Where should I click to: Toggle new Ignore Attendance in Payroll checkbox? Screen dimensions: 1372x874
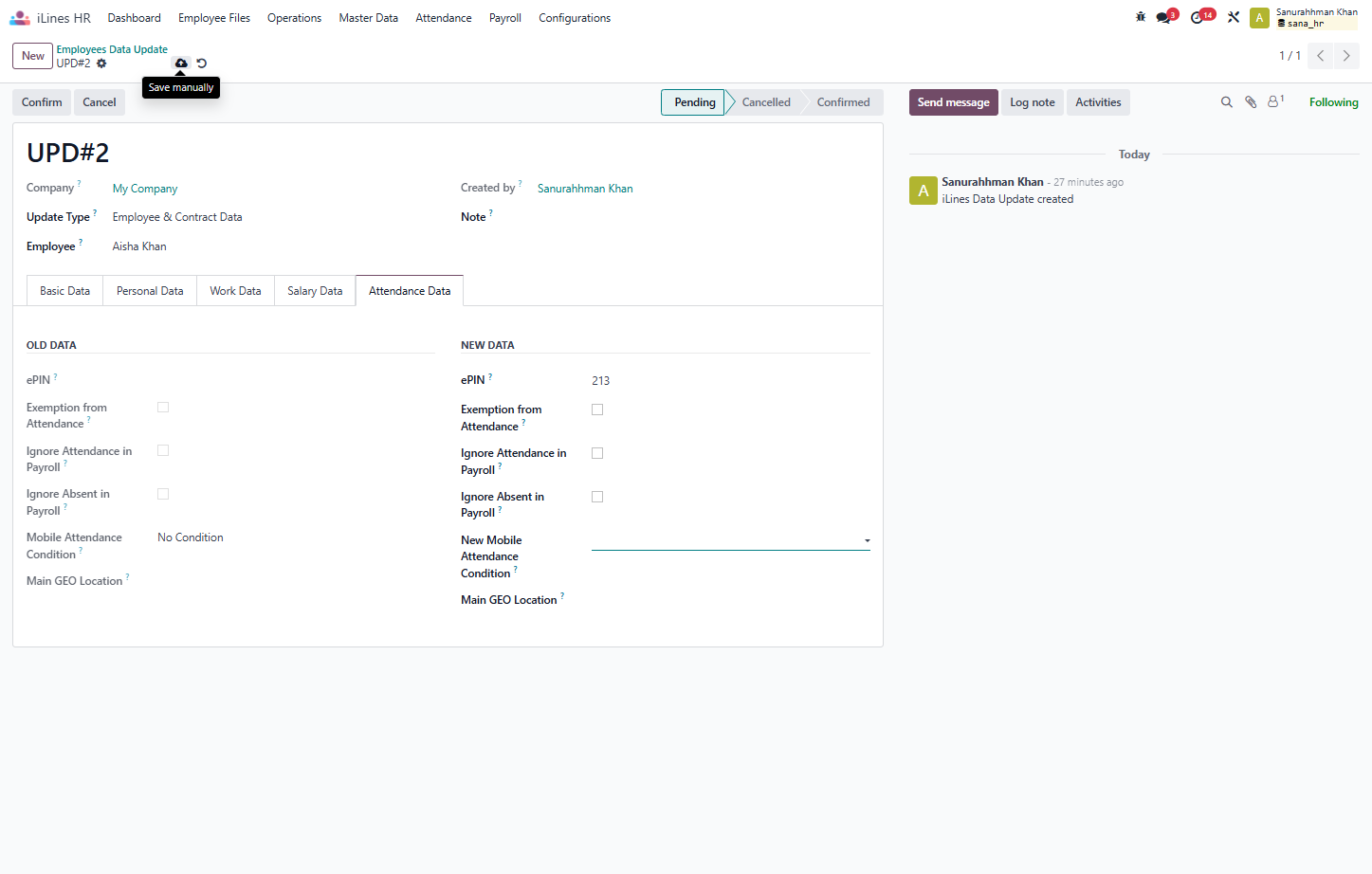[x=597, y=453]
